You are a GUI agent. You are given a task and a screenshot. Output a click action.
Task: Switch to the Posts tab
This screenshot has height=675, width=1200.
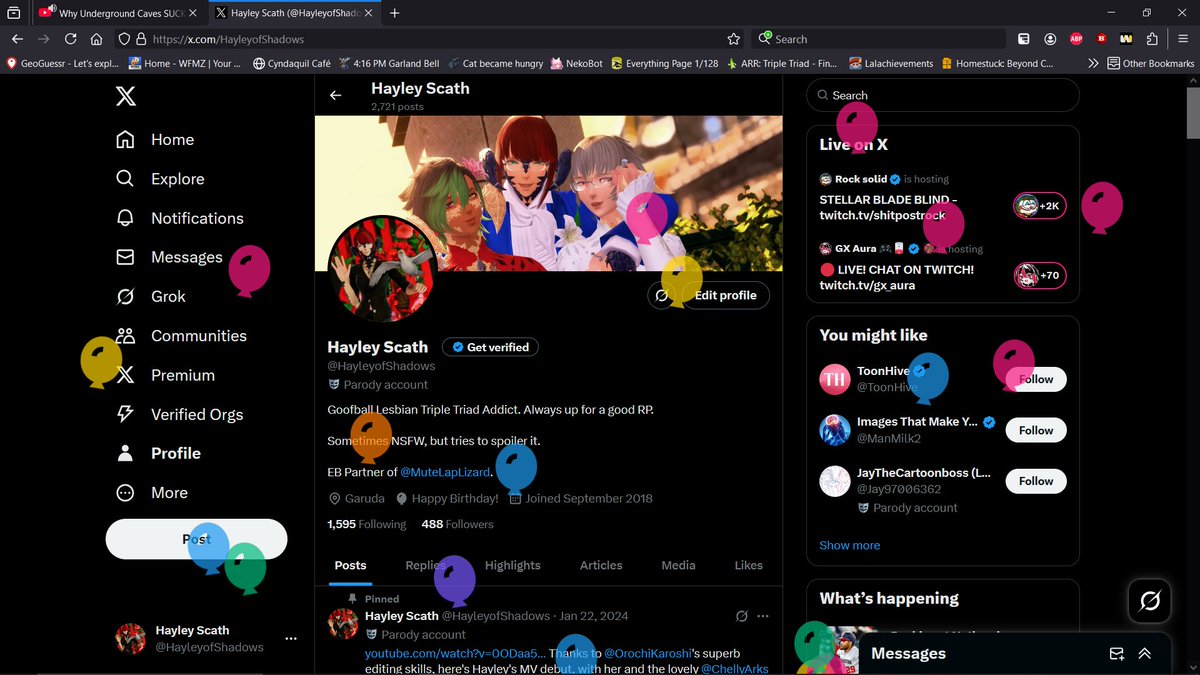350,565
